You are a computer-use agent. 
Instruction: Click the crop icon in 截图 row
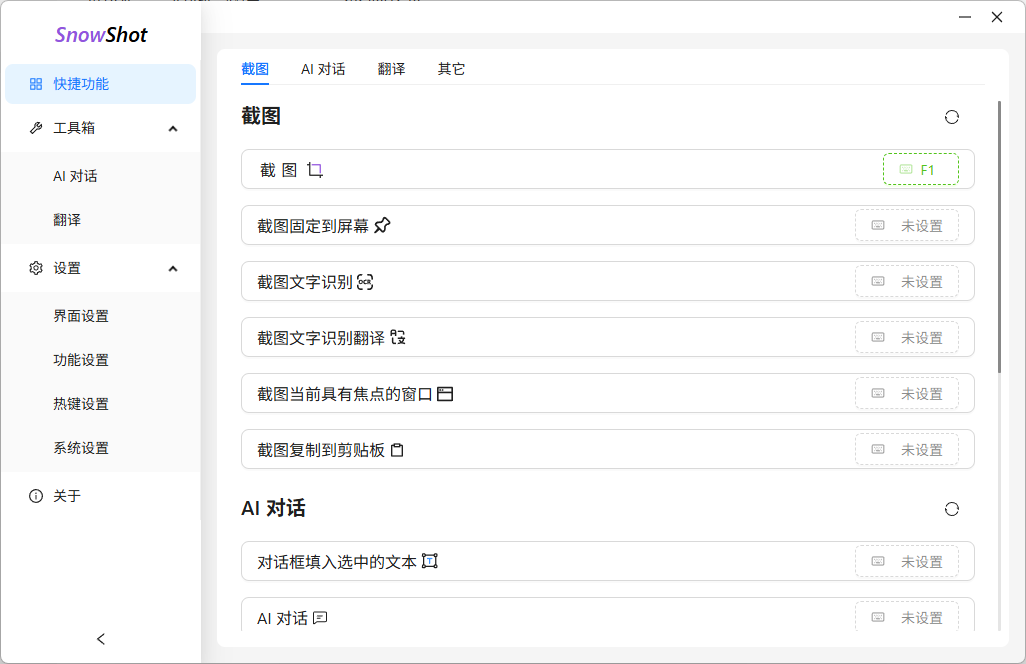315,170
